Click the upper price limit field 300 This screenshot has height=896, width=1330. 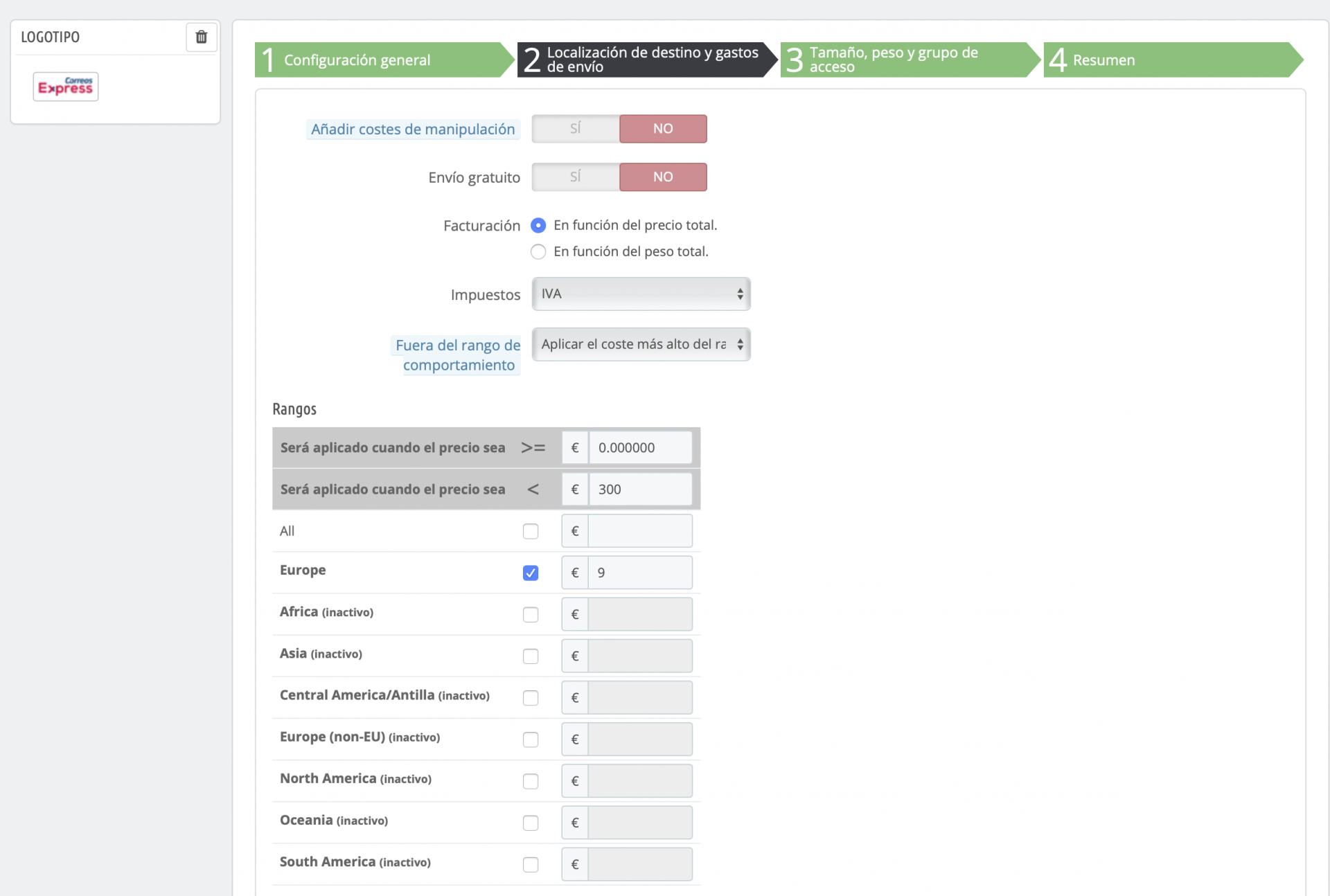click(x=640, y=490)
